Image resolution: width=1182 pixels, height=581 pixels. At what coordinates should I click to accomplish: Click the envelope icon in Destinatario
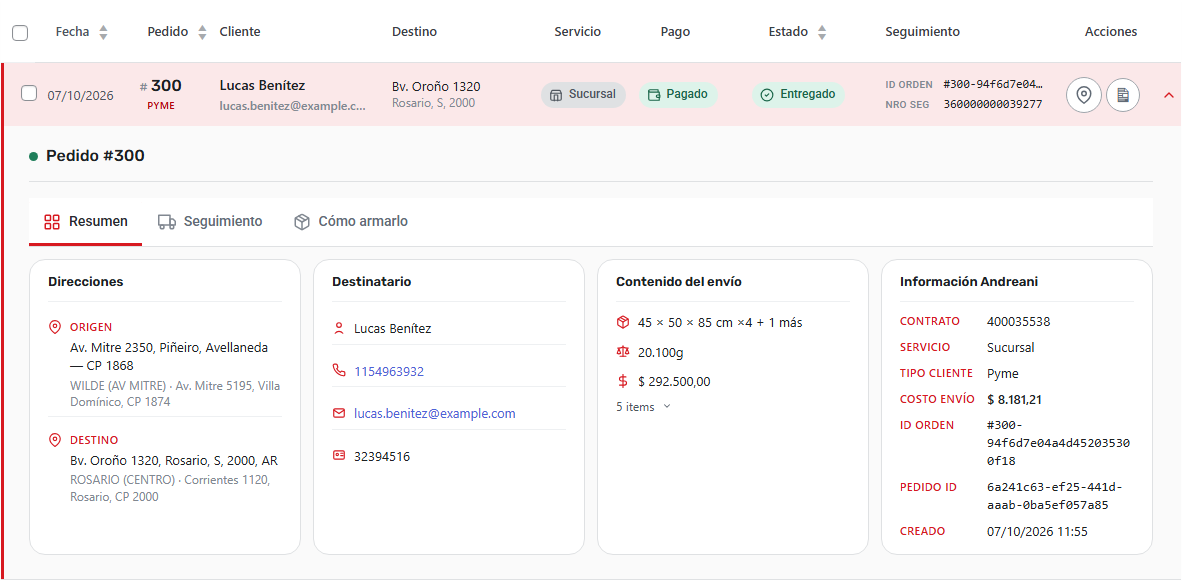(338, 413)
